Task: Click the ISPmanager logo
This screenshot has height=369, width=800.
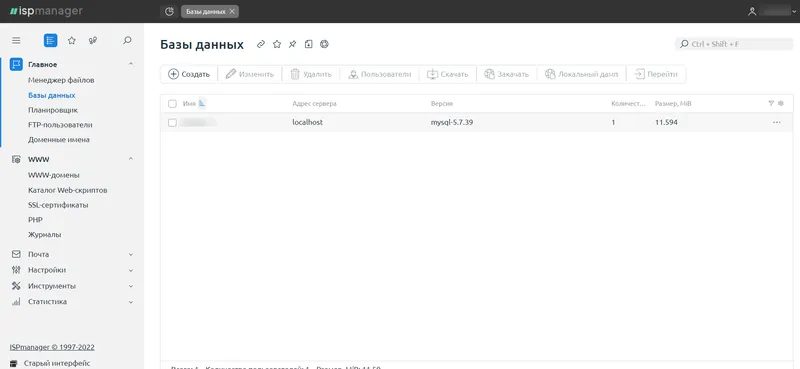Action: [46, 11]
